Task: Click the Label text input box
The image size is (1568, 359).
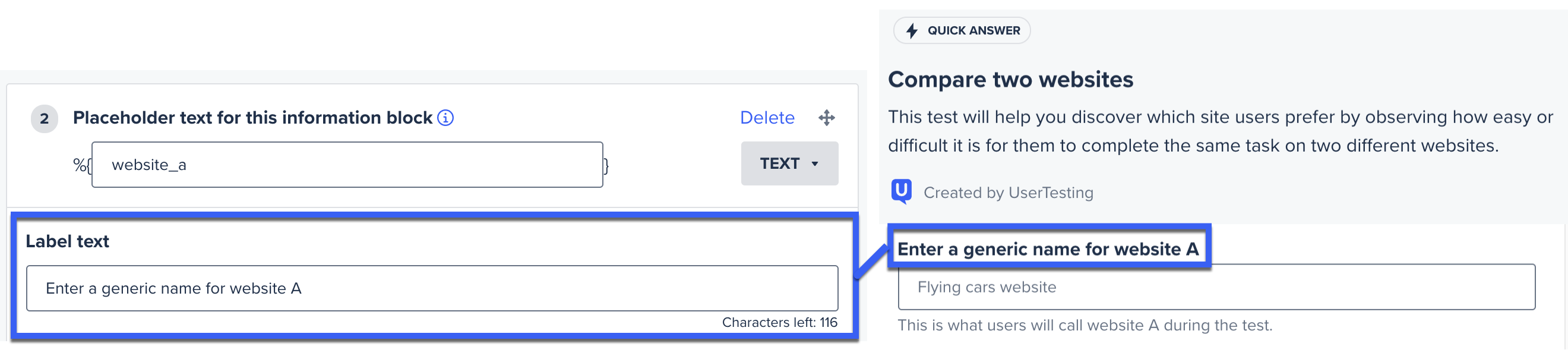Action: [x=432, y=288]
